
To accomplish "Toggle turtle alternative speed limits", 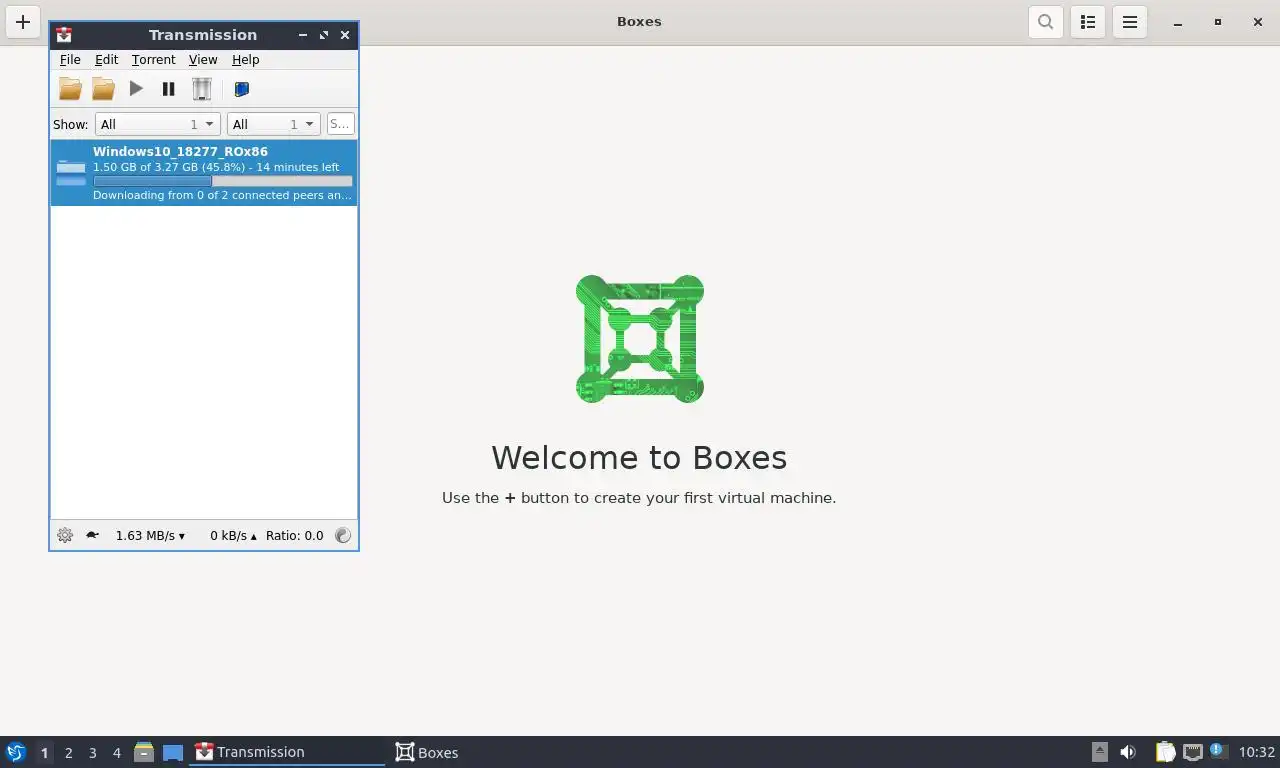I will (x=92, y=535).
